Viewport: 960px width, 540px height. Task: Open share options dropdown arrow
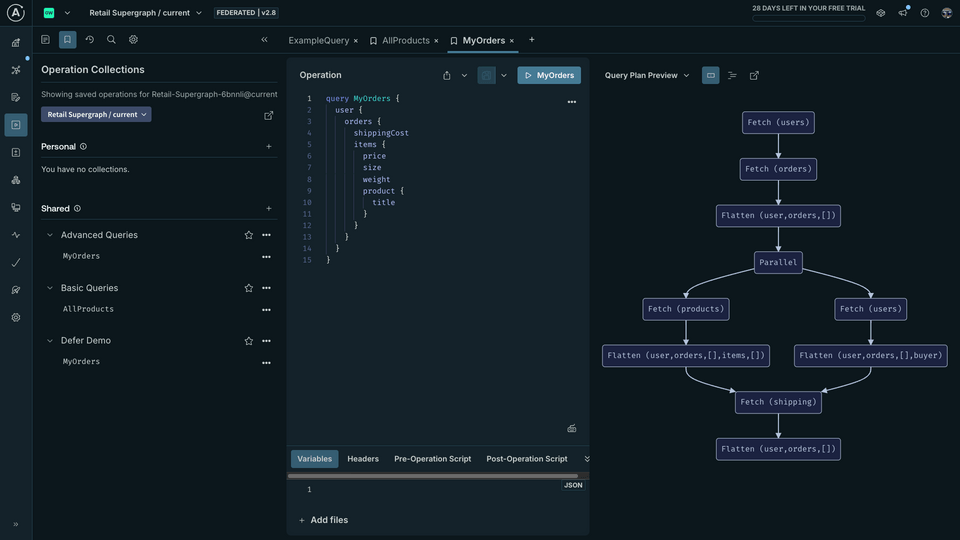click(464, 75)
